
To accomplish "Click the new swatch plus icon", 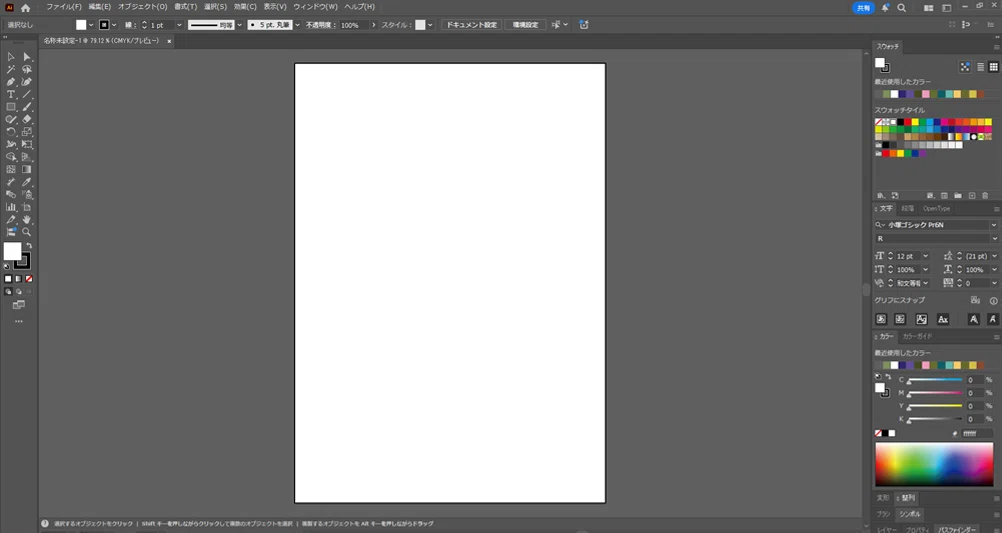I will click(x=971, y=196).
